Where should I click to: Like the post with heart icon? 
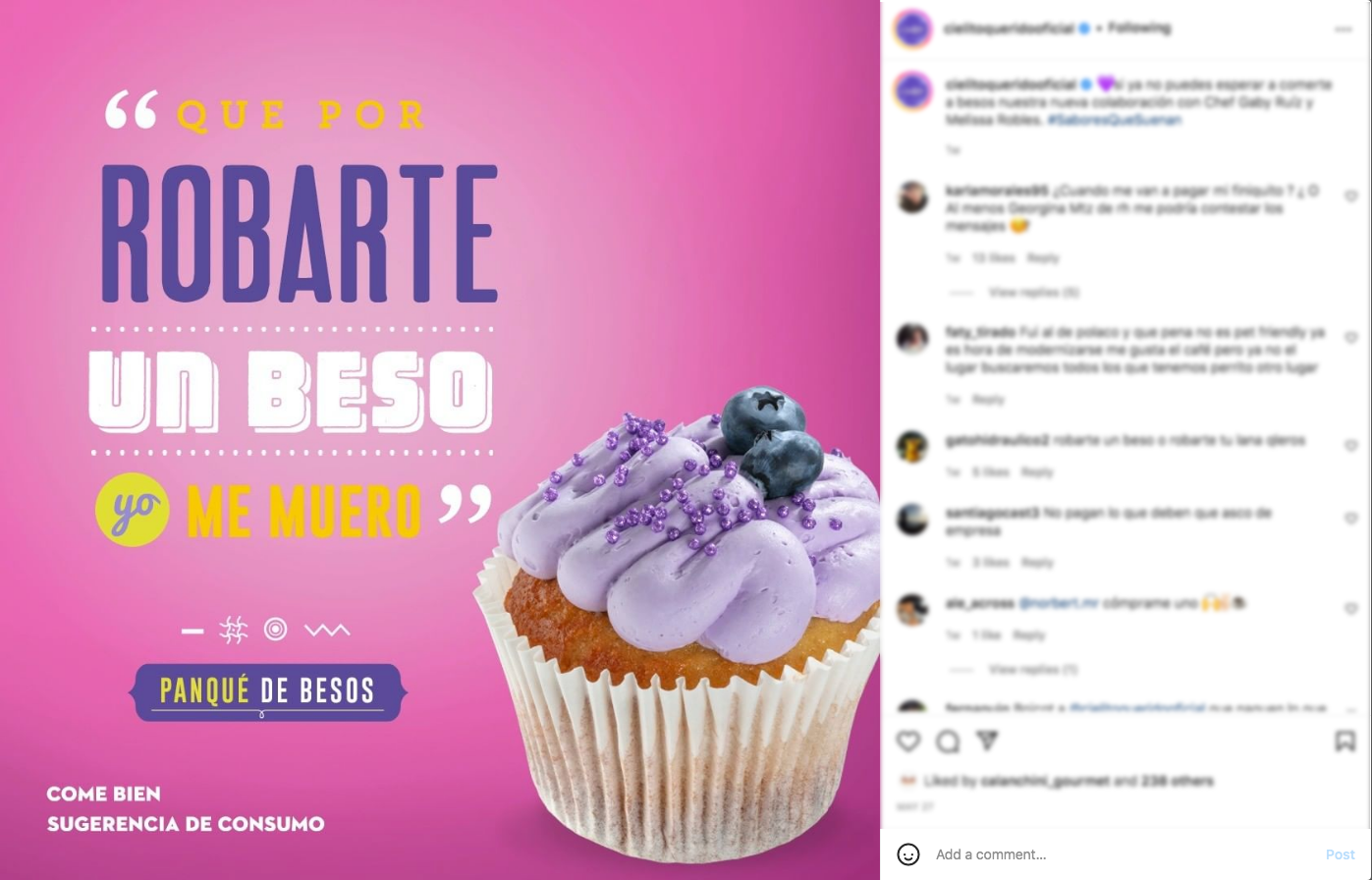coord(908,741)
